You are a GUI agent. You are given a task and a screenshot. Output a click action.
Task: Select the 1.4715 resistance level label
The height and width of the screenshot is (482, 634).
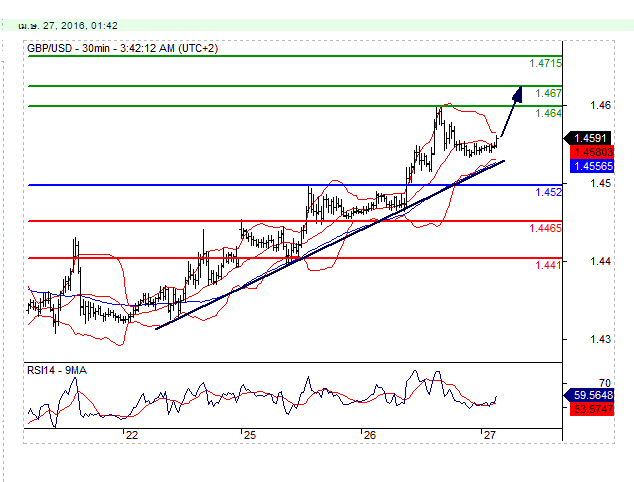pos(545,63)
